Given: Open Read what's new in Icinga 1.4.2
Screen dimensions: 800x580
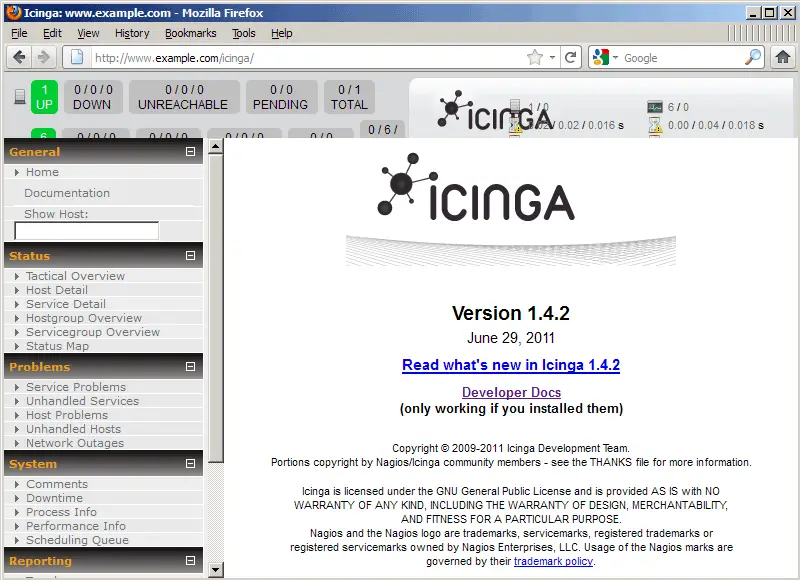Looking at the screenshot, I should pyautogui.click(x=511, y=365).
